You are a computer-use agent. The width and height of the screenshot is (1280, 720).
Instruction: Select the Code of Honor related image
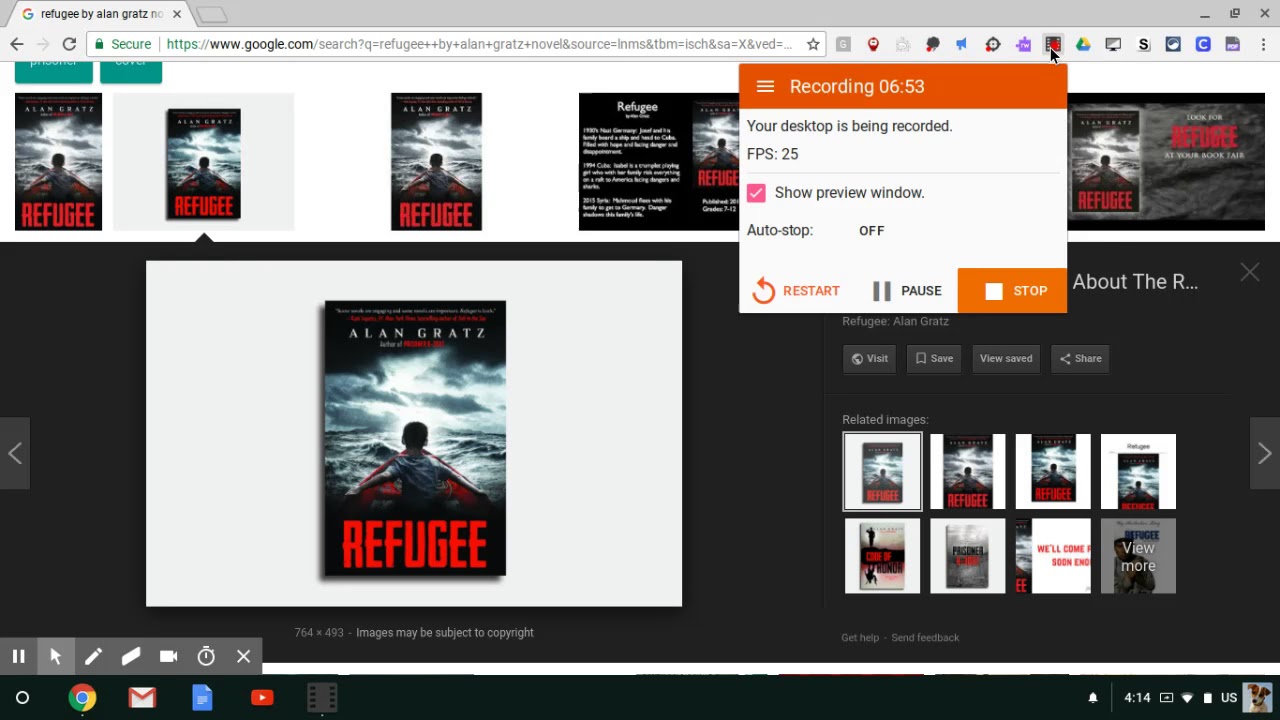882,556
